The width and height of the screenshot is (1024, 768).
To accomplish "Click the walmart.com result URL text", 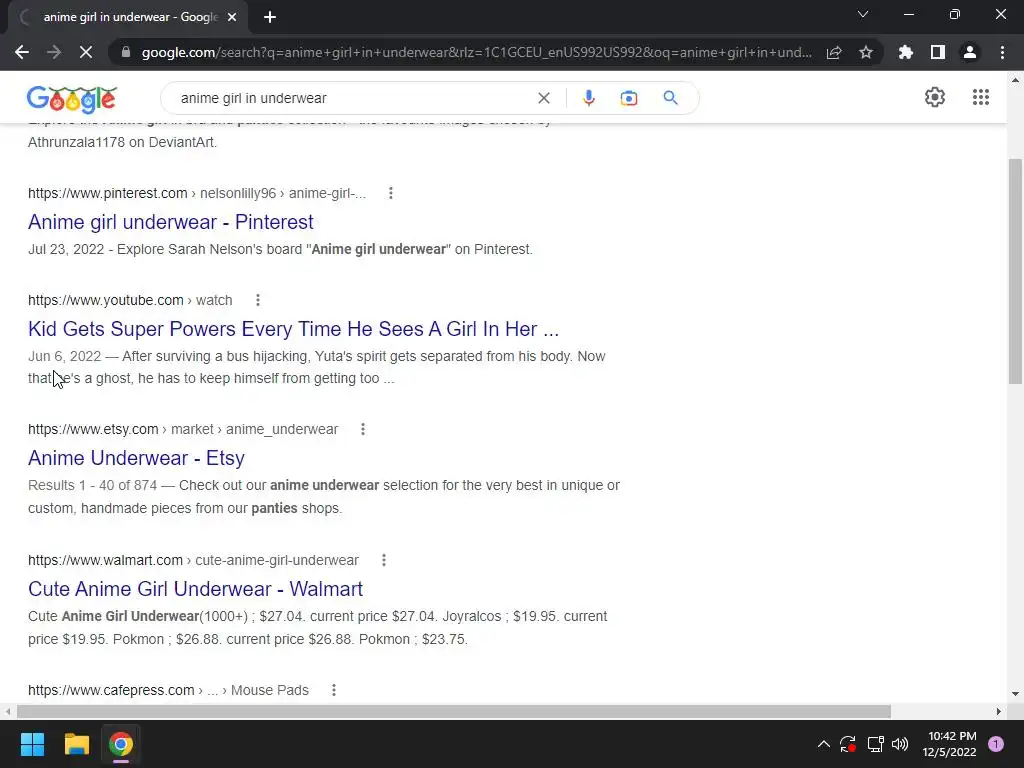I will pos(193,560).
